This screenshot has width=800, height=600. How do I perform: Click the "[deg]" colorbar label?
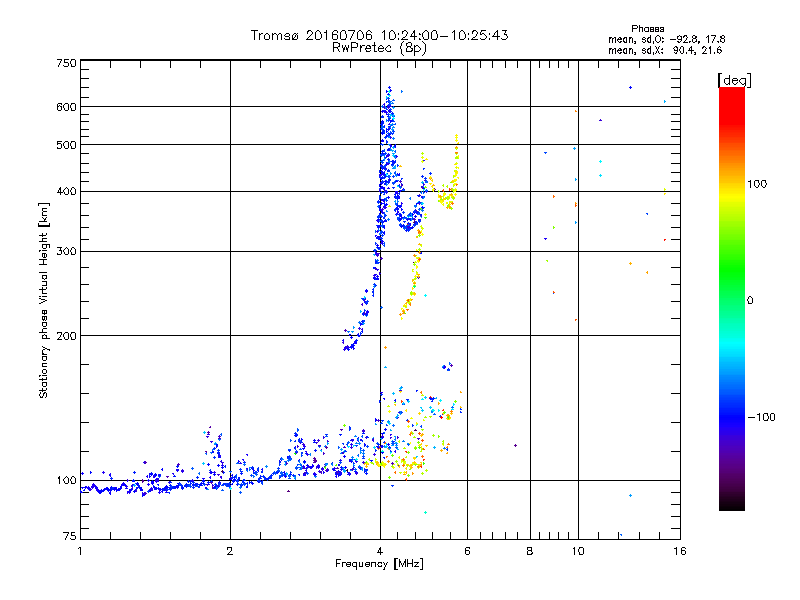(734, 80)
